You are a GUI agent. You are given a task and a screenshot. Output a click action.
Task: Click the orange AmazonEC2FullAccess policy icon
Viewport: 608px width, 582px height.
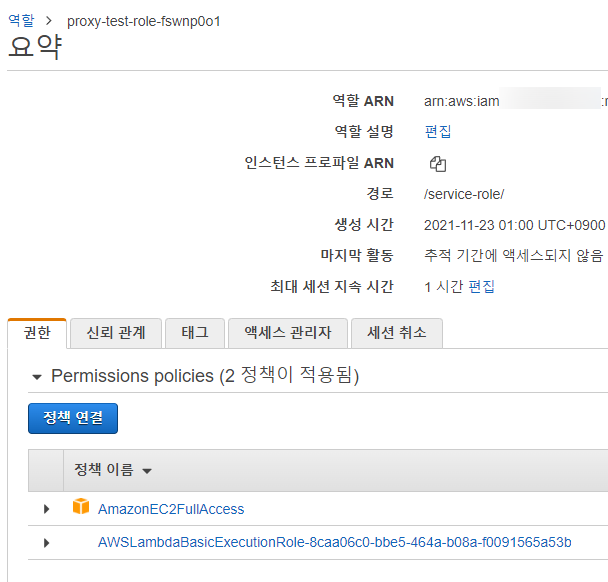tap(81, 508)
